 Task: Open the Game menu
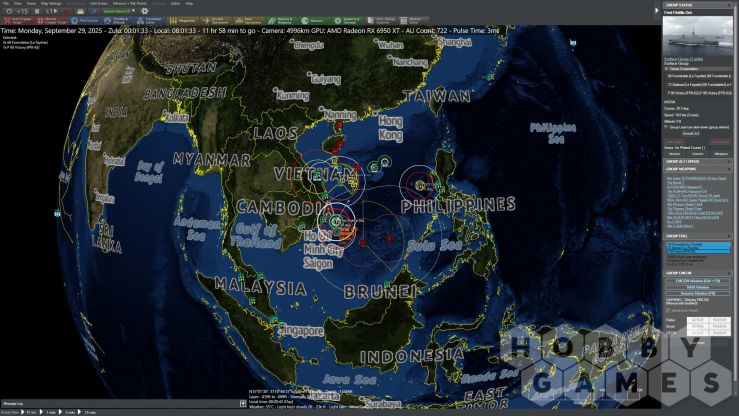(x=31, y=3)
